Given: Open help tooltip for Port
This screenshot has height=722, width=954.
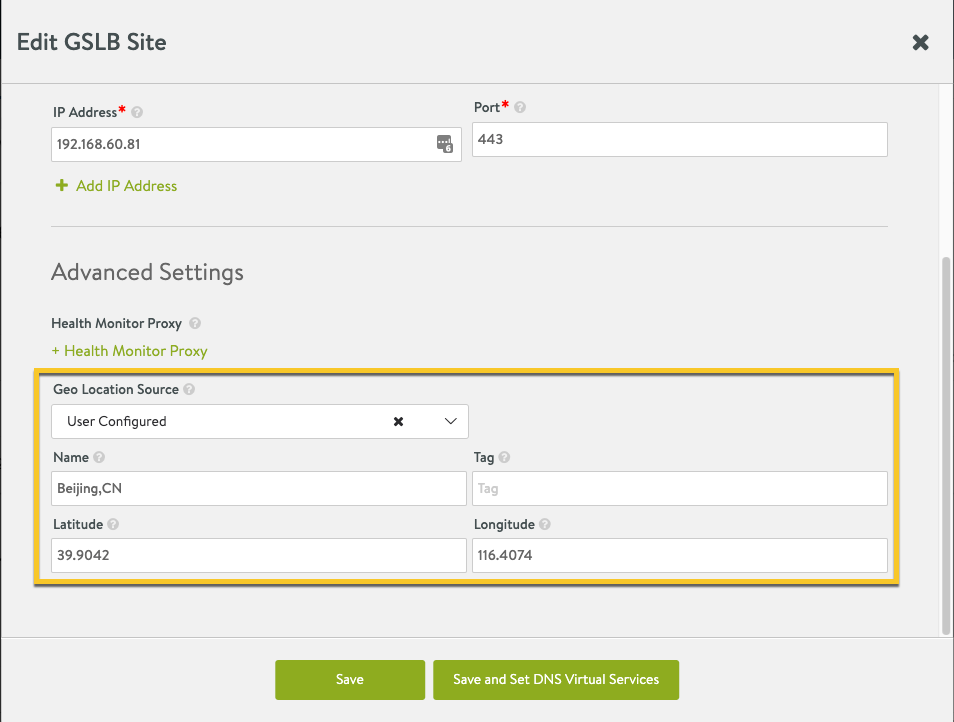Looking at the screenshot, I should pos(520,107).
